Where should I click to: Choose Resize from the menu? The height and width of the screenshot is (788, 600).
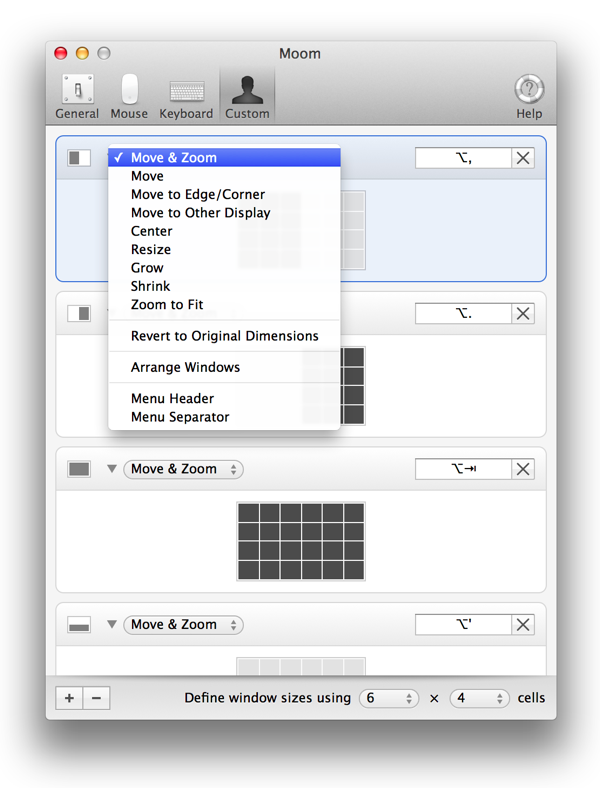click(224, 249)
